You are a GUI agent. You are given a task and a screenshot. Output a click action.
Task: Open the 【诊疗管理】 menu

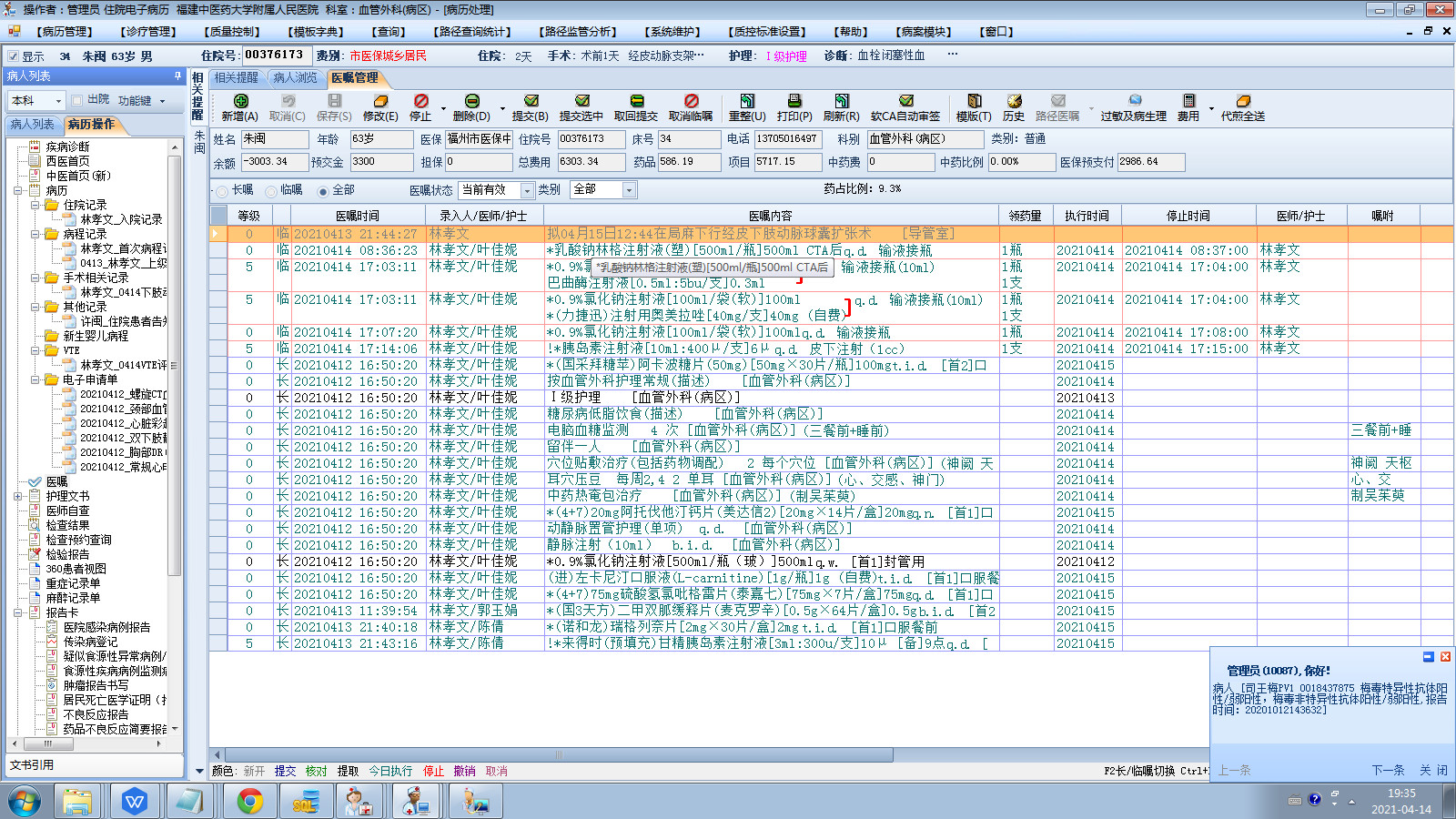tap(148, 32)
